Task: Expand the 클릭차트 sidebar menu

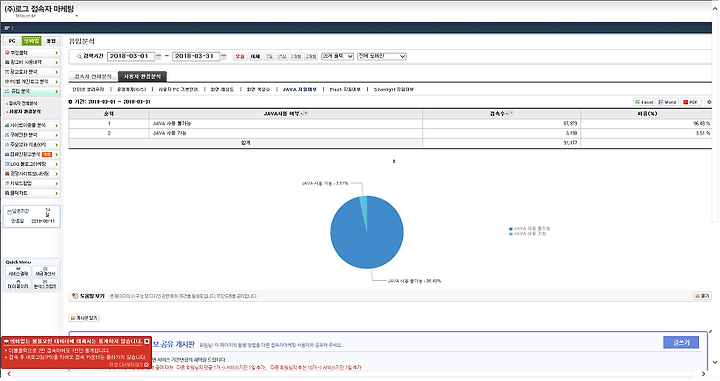Action: [31, 193]
